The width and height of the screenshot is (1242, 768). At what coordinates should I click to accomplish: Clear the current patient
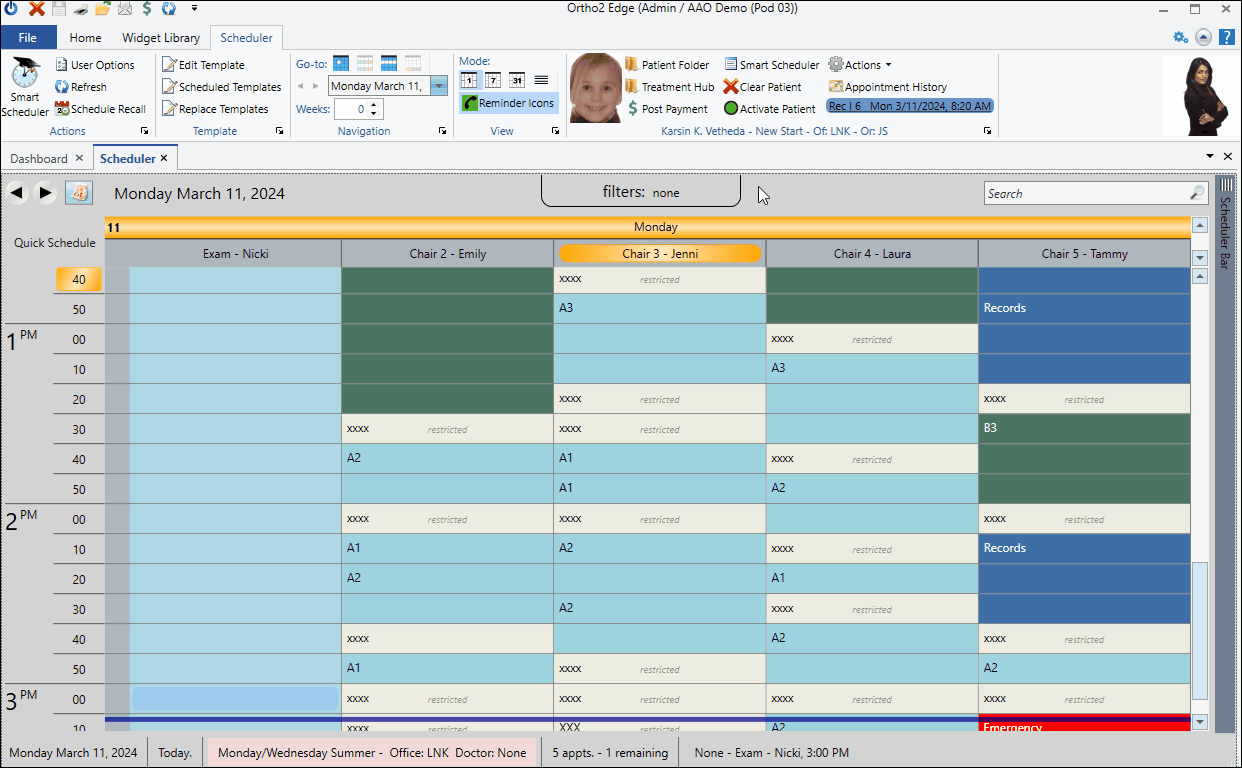point(731,87)
